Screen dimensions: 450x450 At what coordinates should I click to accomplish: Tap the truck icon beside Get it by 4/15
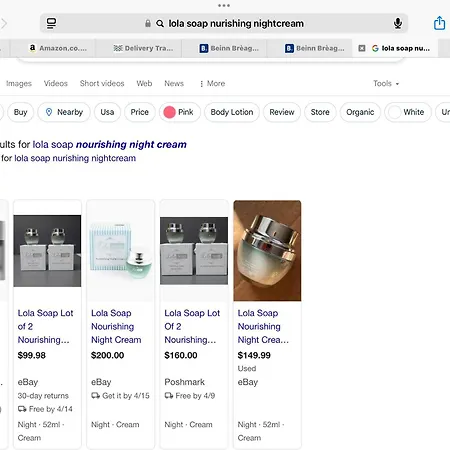95,396
